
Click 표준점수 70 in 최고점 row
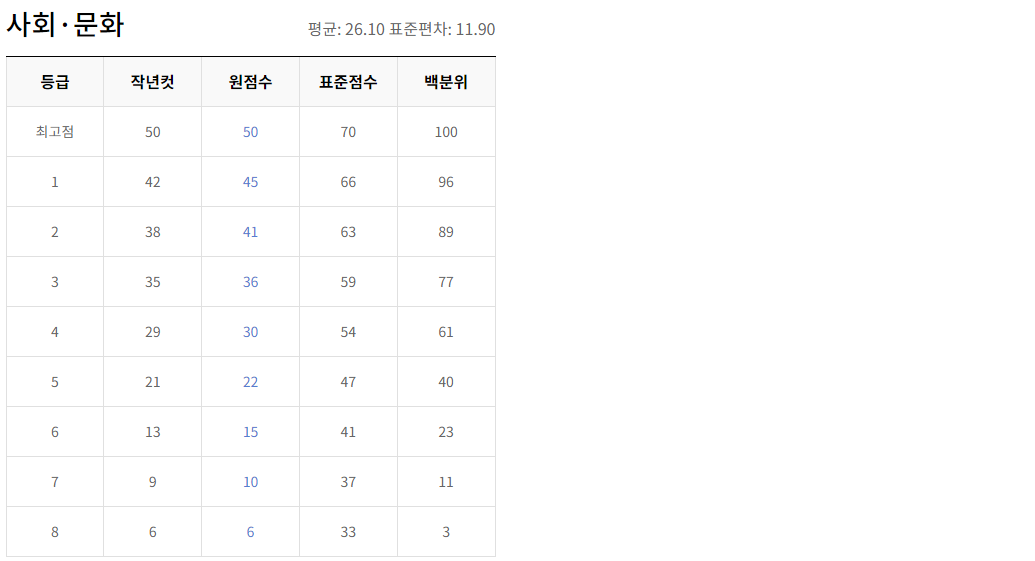[x=348, y=132]
